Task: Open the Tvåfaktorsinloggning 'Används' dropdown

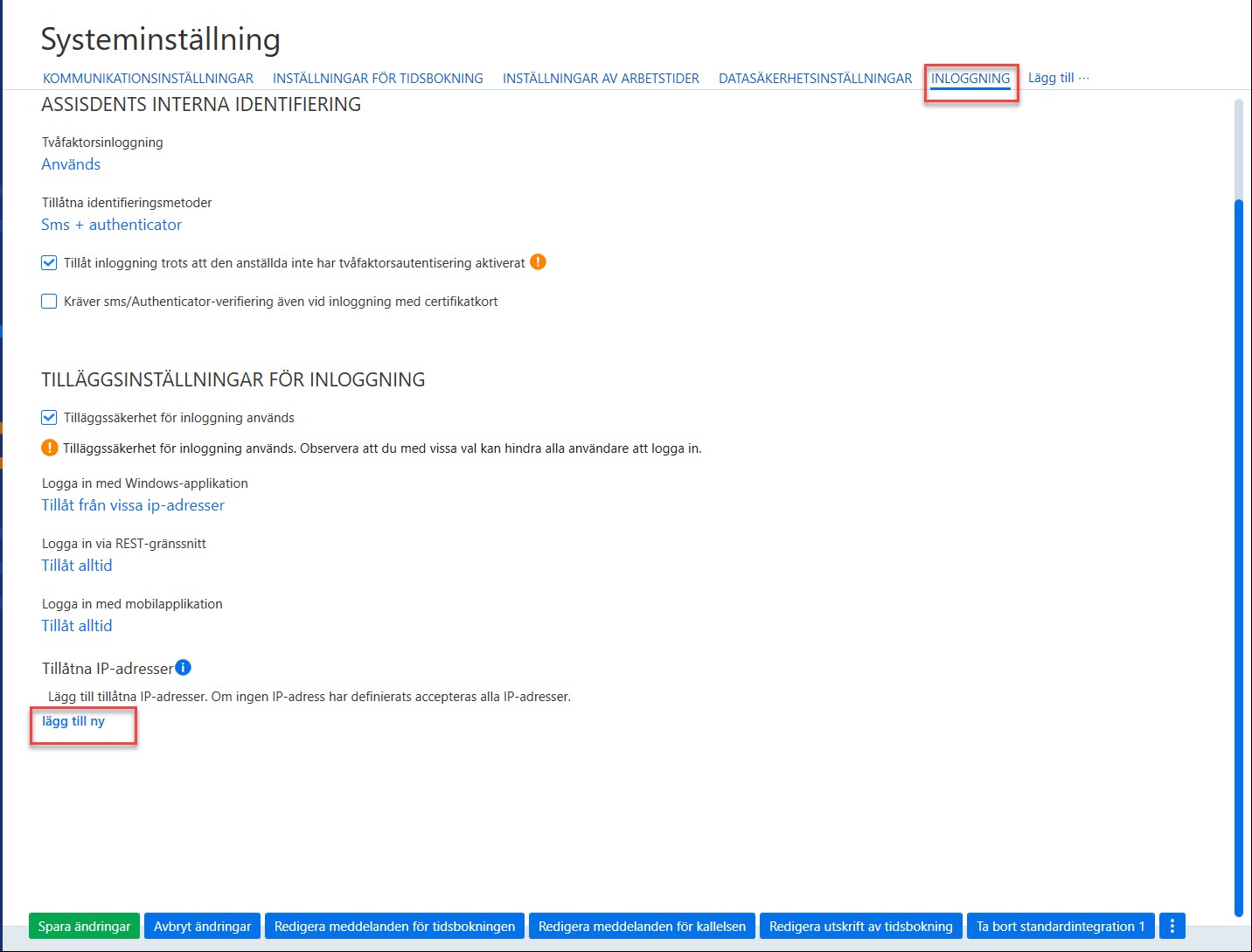Action: pyautogui.click(x=71, y=164)
